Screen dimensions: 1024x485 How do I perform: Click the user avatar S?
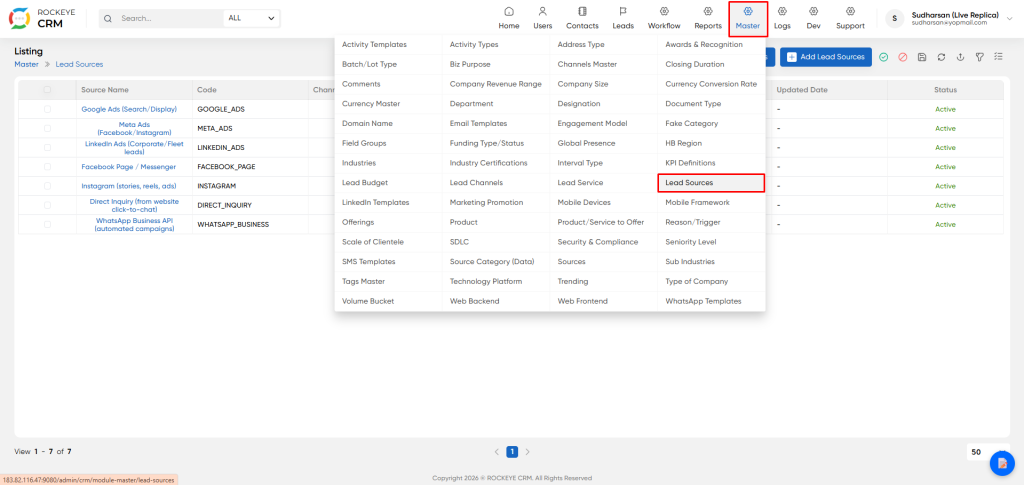[x=895, y=18]
